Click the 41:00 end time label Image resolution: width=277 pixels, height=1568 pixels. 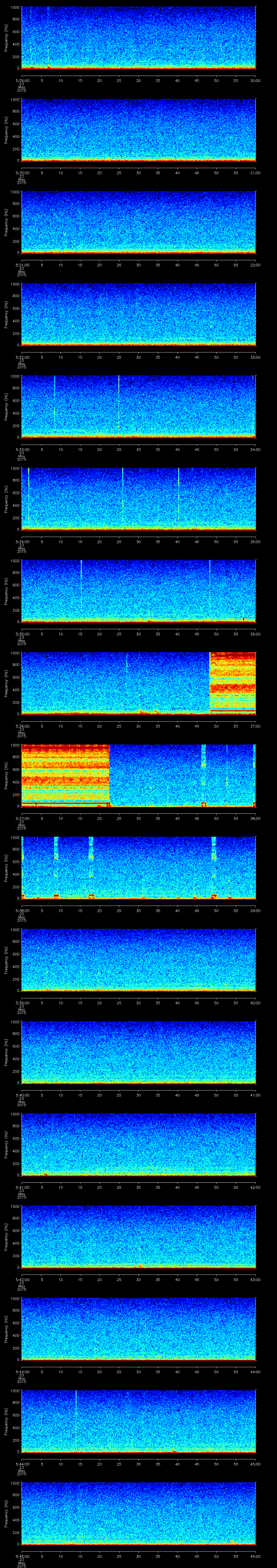pyautogui.click(x=255, y=1095)
